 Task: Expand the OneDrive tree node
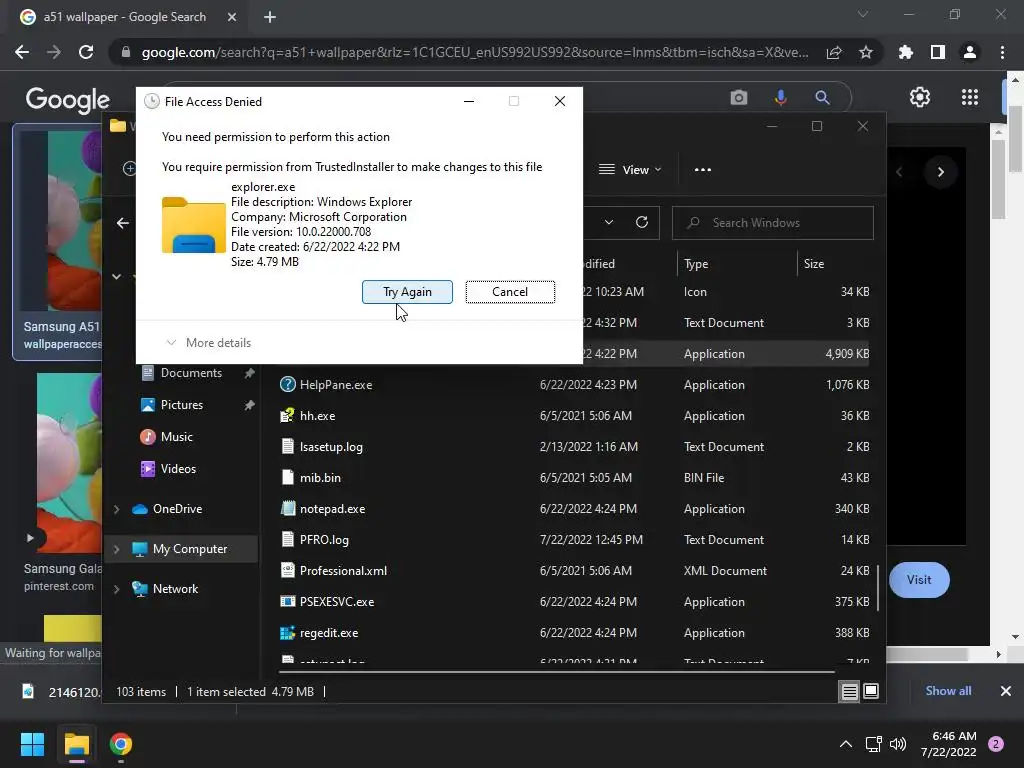(x=117, y=509)
